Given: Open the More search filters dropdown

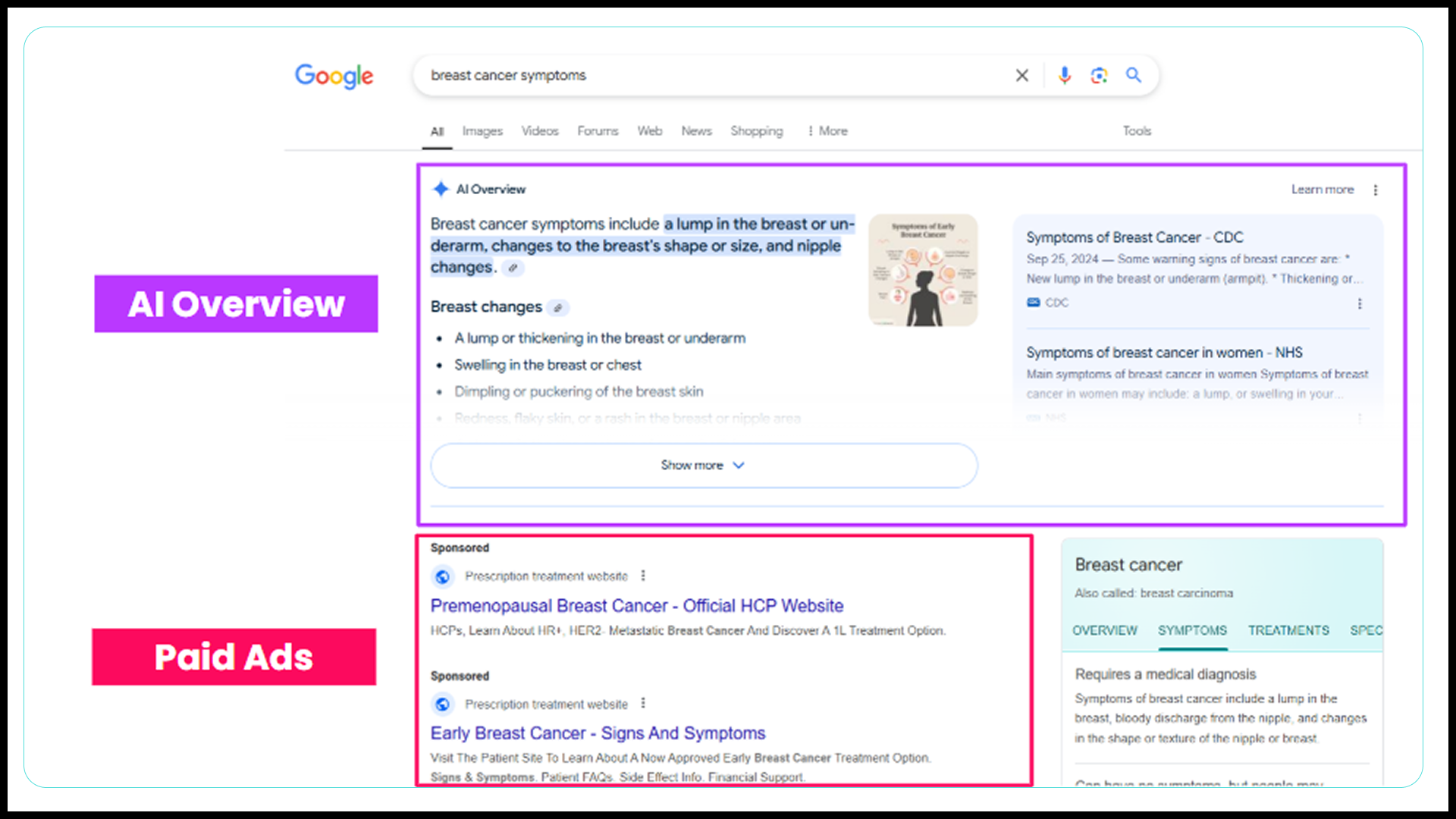Looking at the screenshot, I should [827, 131].
